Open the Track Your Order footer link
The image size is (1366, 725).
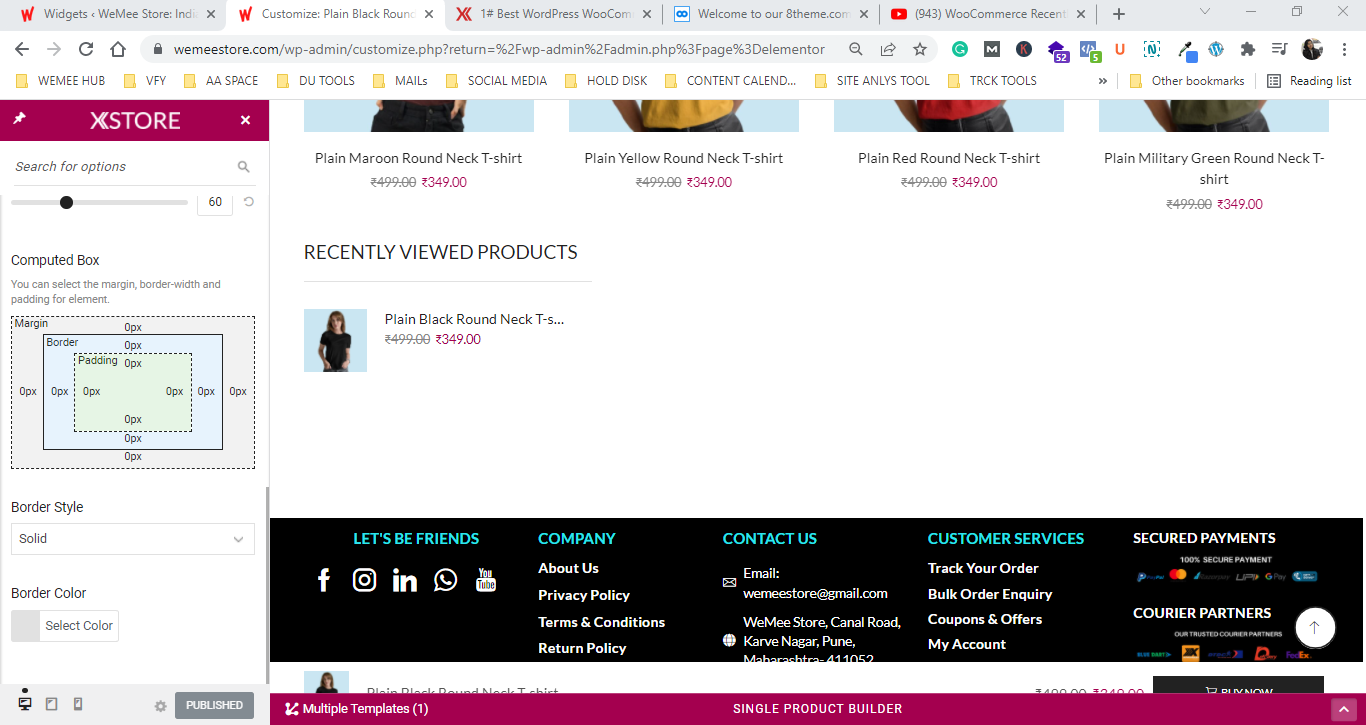tap(983, 568)
